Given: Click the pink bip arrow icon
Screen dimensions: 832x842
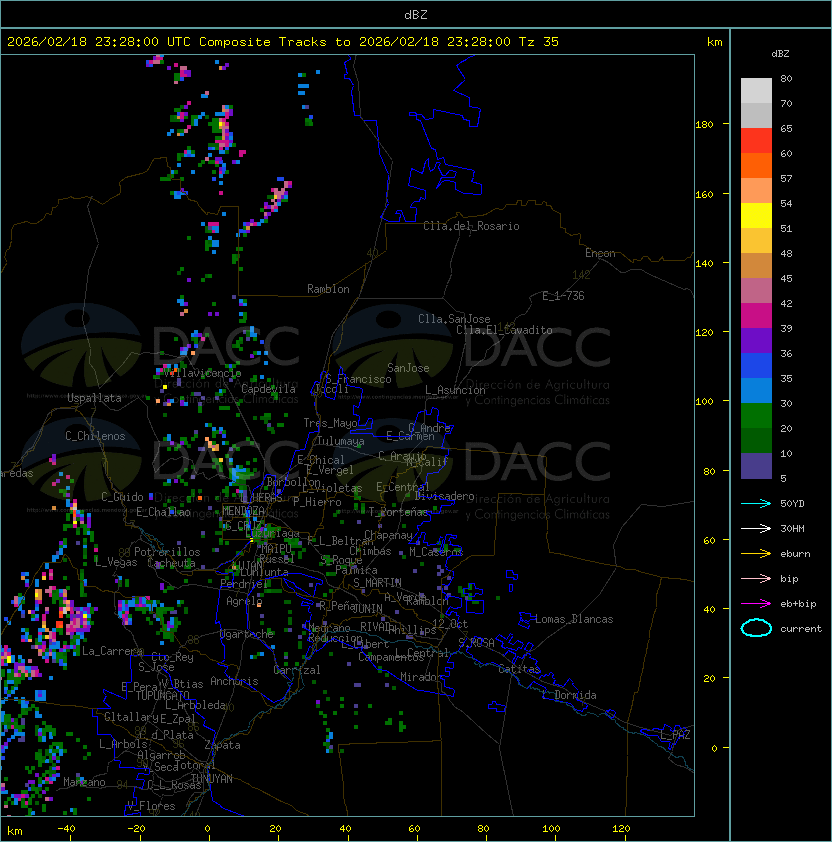Looking at the screenshot, I should click(756, 578).
